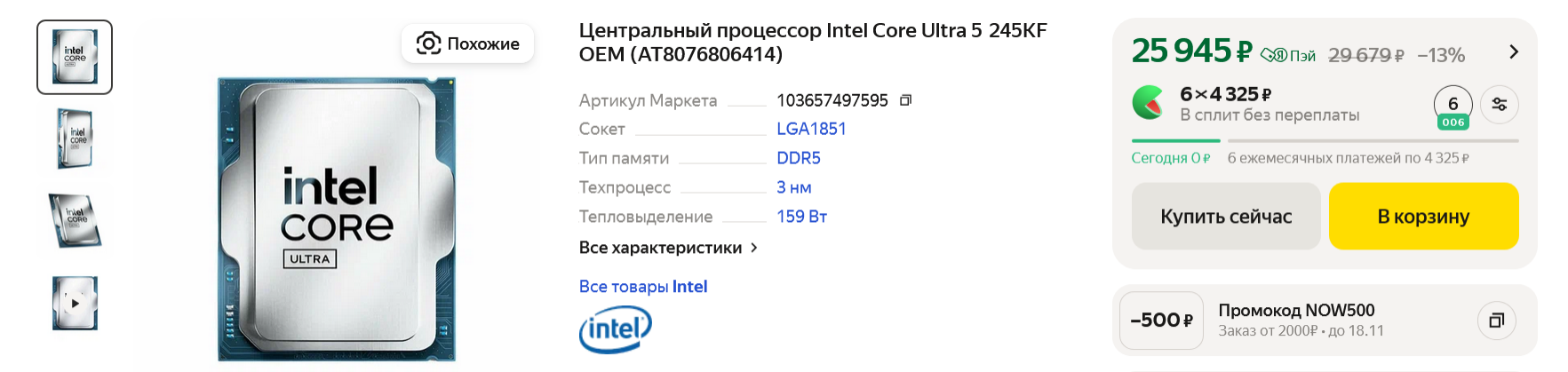Viewport: 1568px width, 372px height.
Task: Open the LGA1851 socket link
Action: 811,129
